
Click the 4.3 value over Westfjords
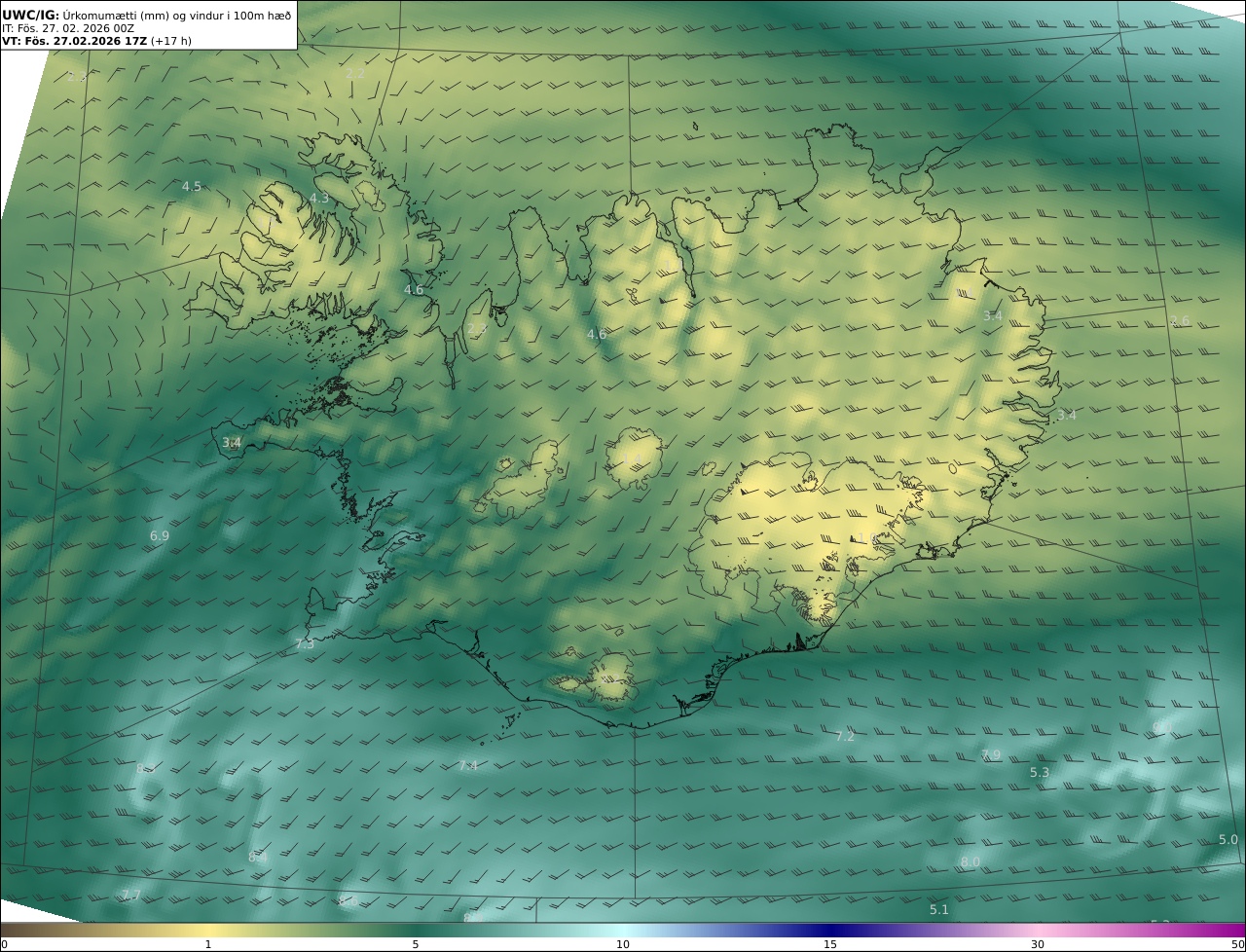319,198
